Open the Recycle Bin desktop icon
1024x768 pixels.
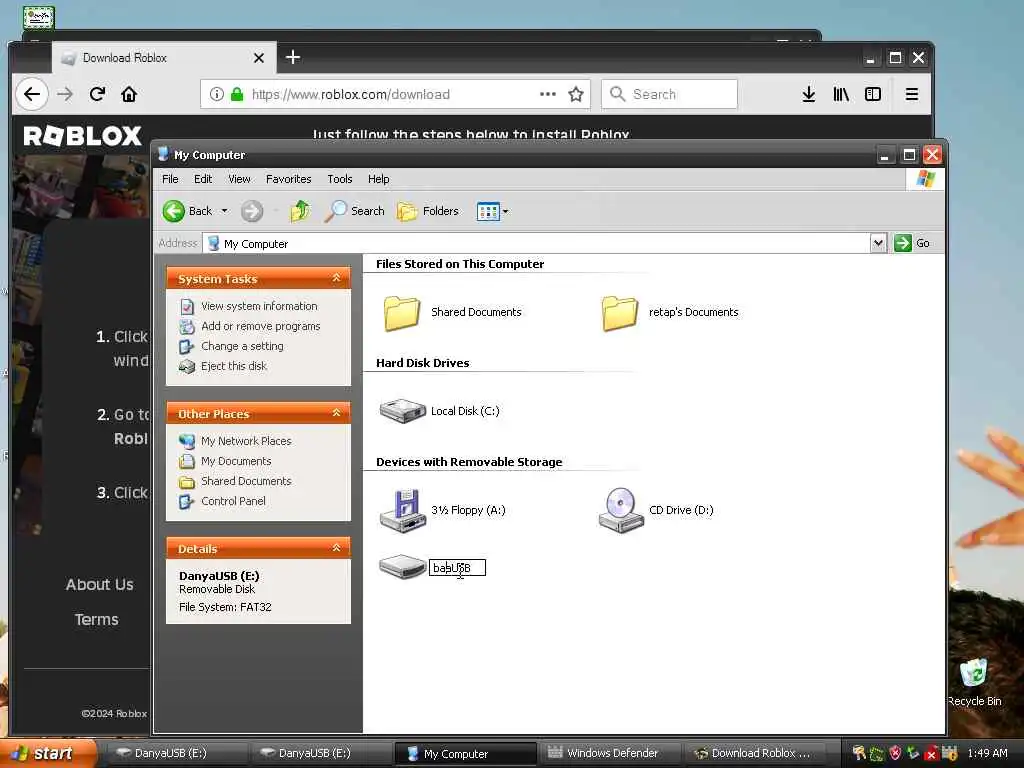tap(974, 682)
